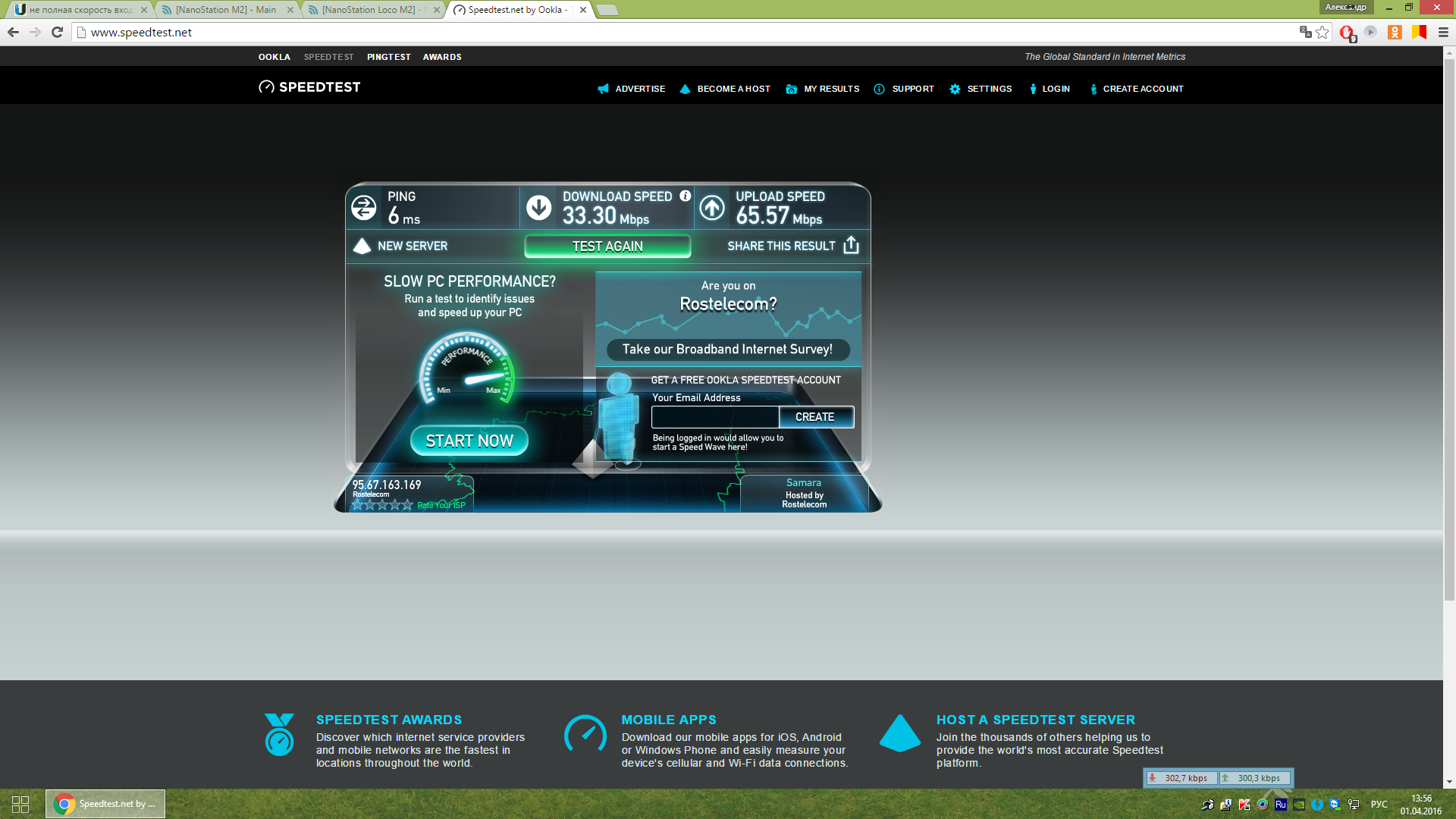Switch to NanoStation Loco M2 tab

coord(369,10)
